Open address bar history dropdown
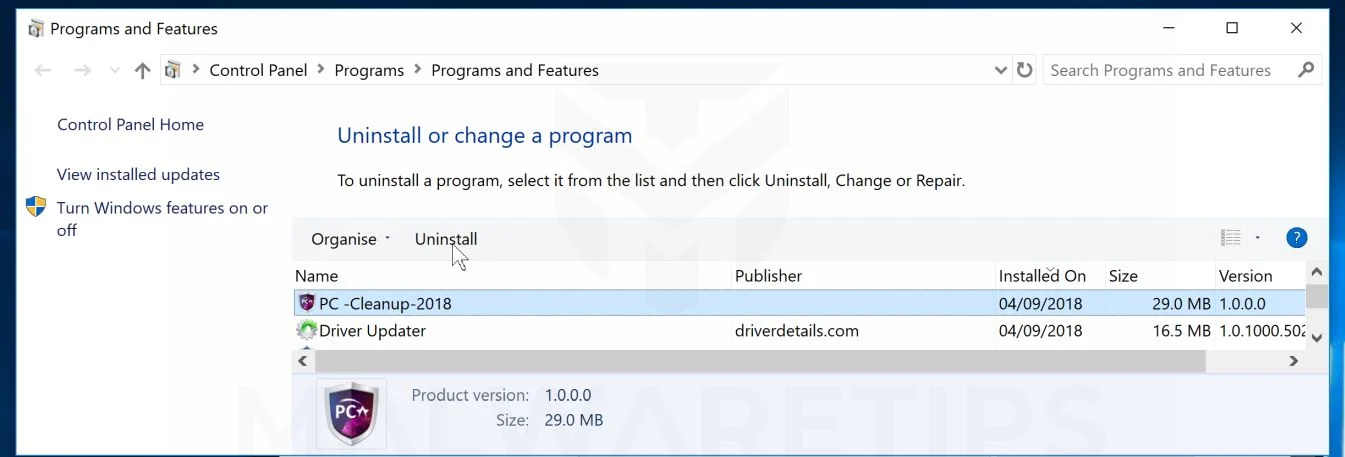1345x457 pixels. 1001,71
